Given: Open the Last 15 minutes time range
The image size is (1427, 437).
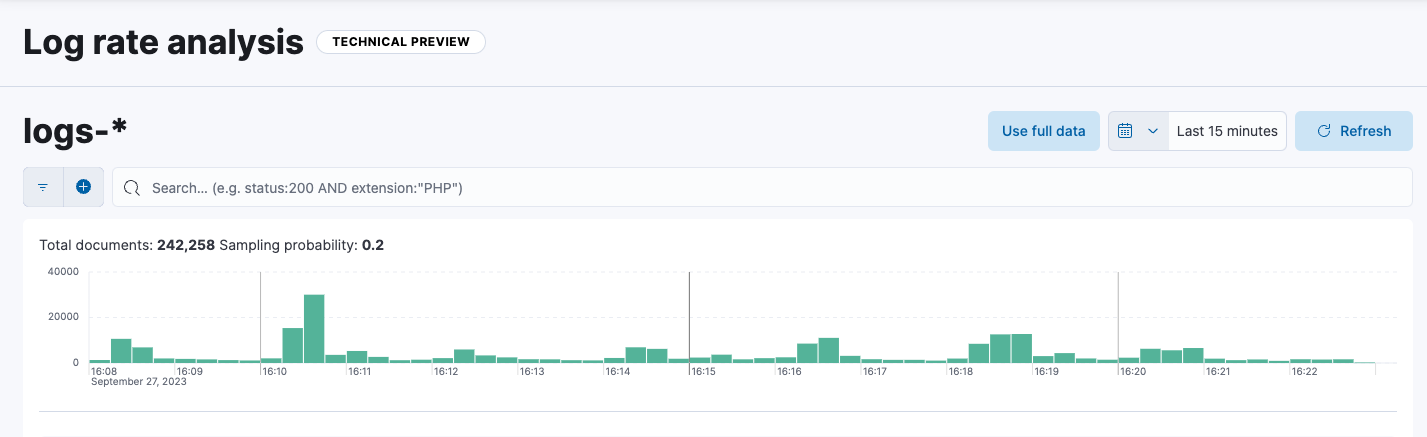Looking at the screenshot, I should [1226, 131].
